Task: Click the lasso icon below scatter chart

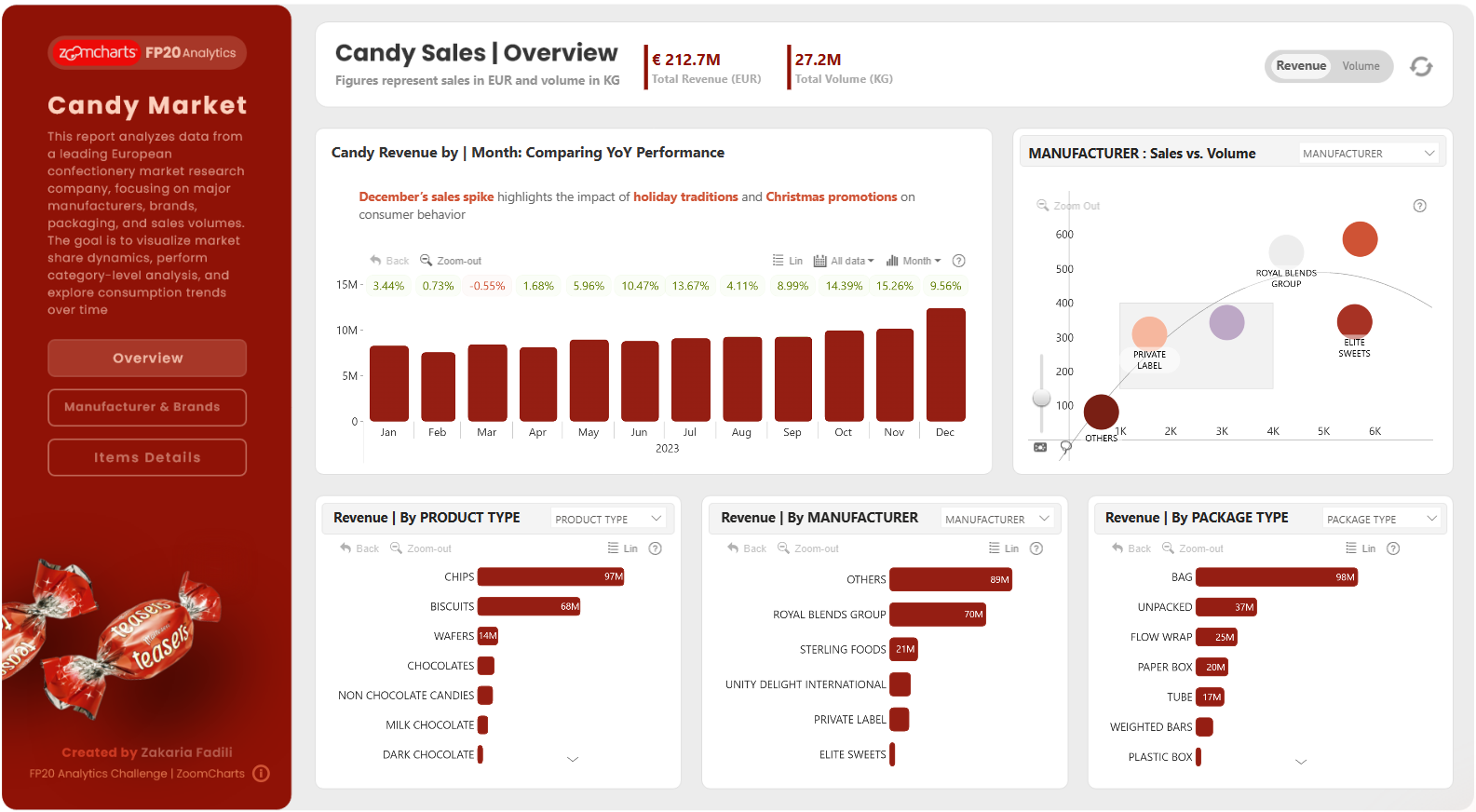Action: tap(1066, 447)
